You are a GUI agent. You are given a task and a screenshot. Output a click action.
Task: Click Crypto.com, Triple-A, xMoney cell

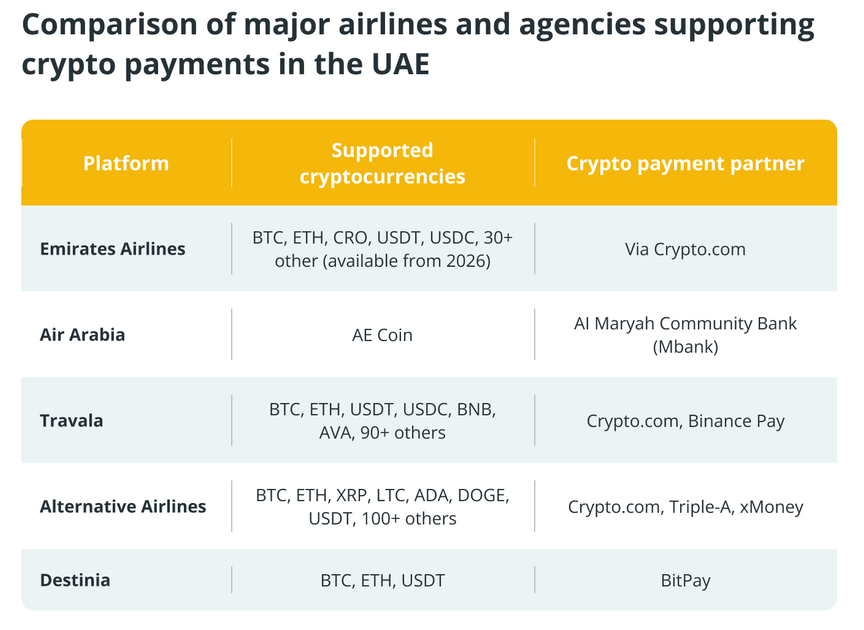(x=685, y=507)
